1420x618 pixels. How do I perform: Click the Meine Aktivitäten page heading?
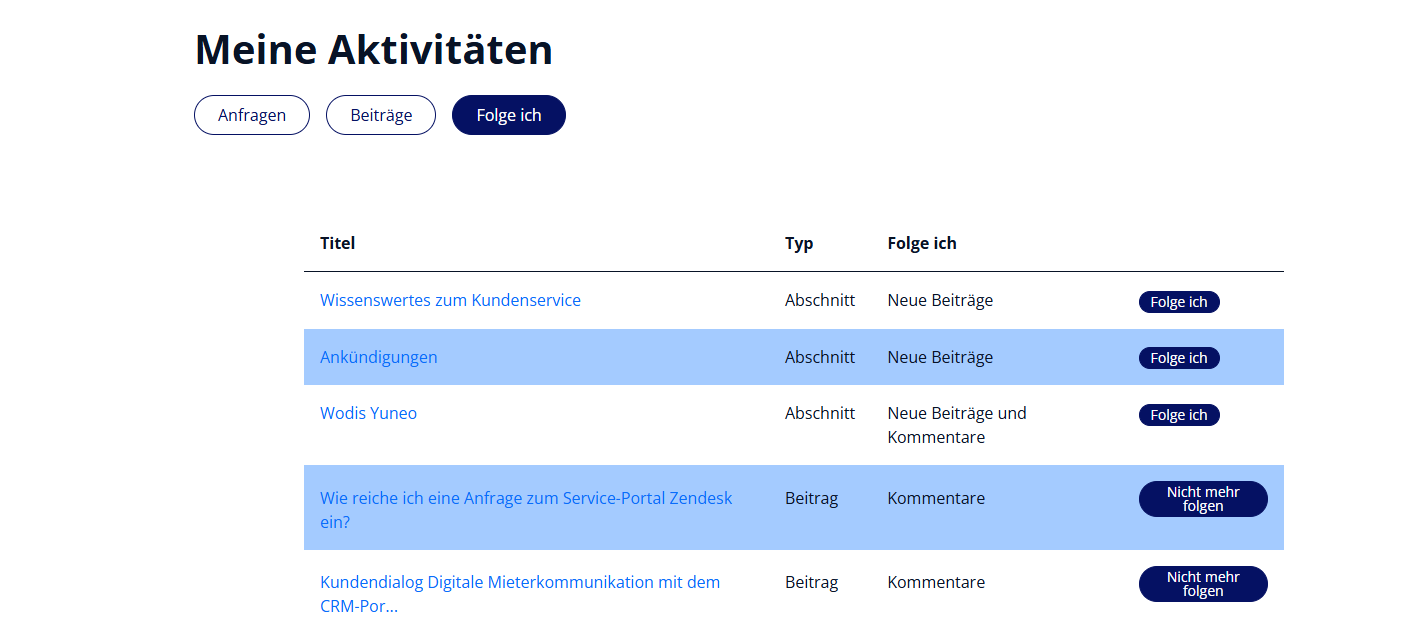tap(373, 49)
